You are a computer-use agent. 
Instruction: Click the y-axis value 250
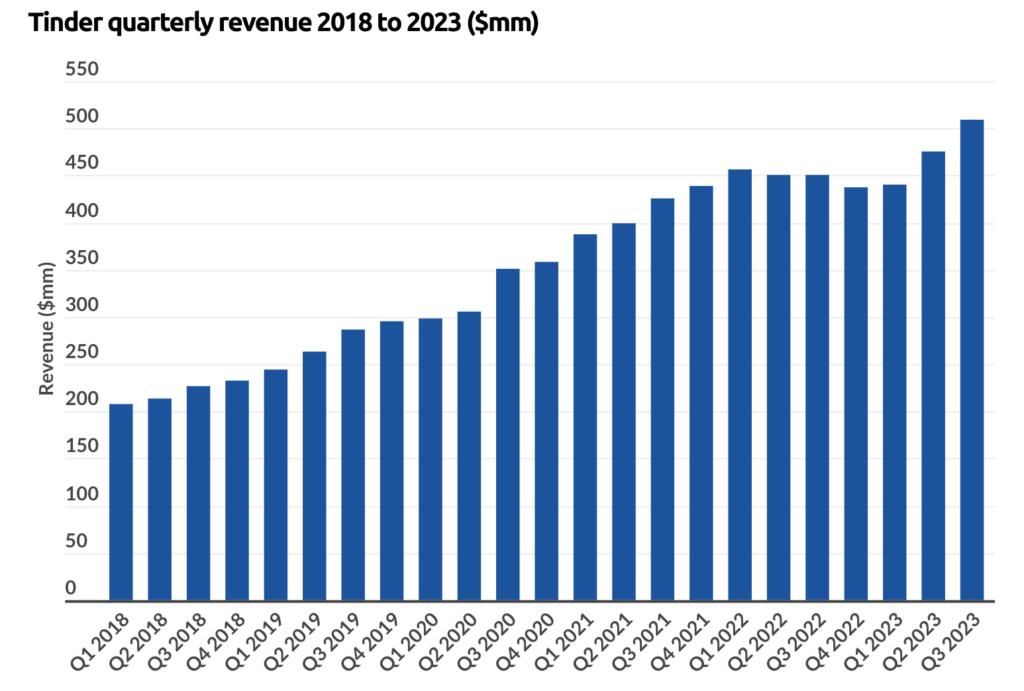[x=82, y=352]
